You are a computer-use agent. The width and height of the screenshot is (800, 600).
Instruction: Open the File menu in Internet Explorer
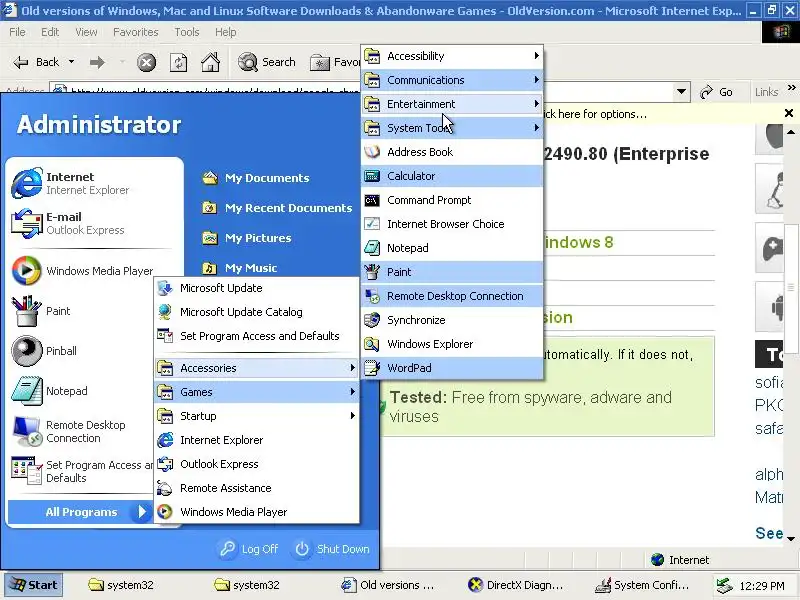pos(17,32)
